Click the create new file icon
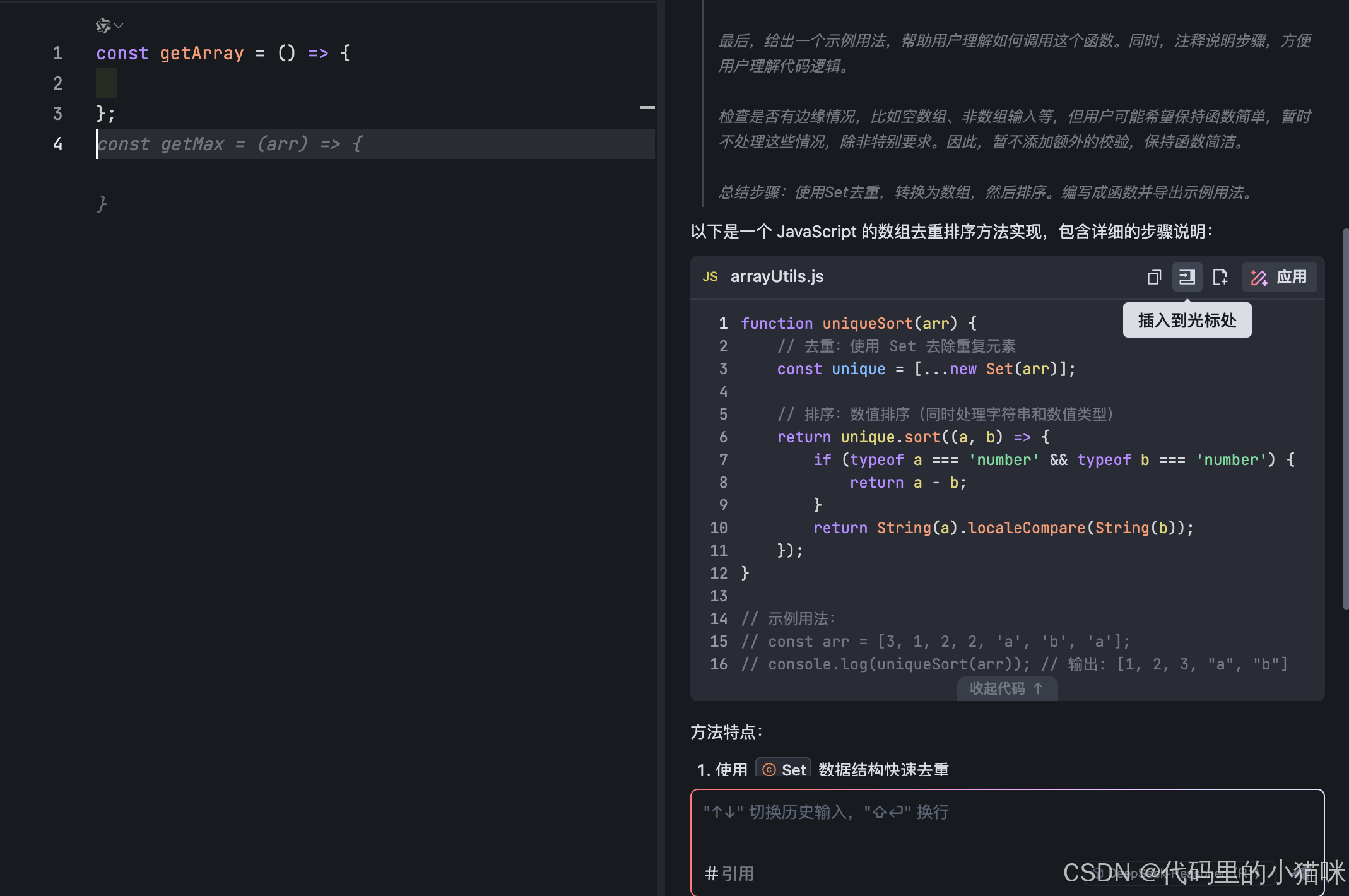 [x=1220, y=277]
